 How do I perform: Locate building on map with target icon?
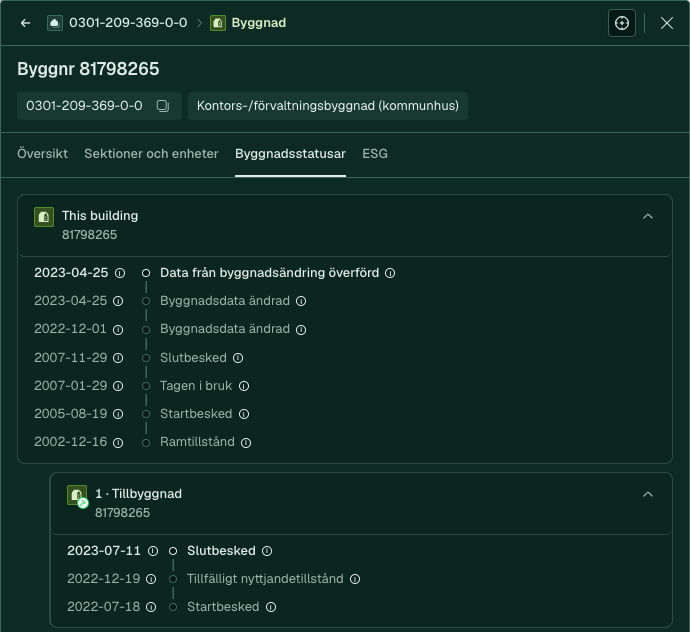622,23
